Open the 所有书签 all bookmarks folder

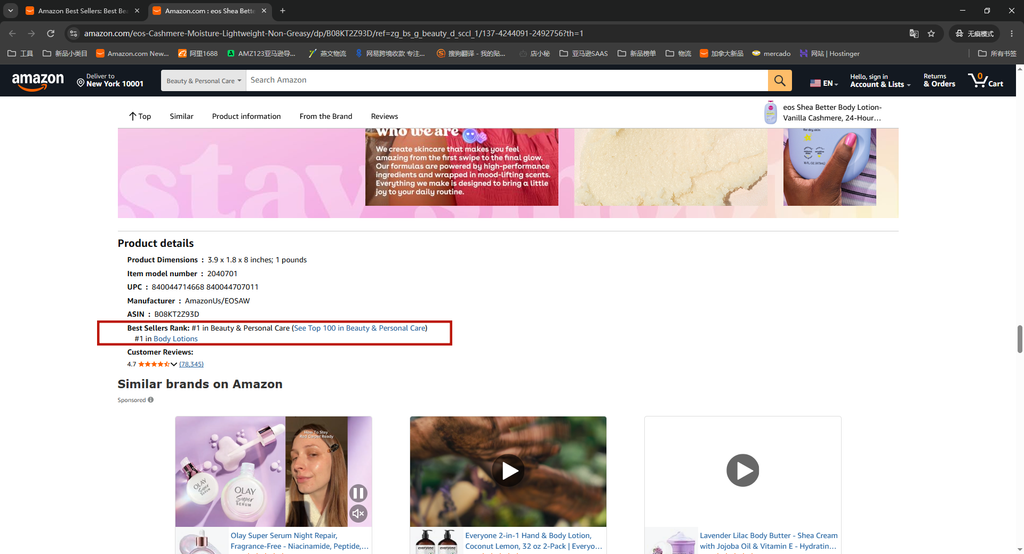[997, 54]
